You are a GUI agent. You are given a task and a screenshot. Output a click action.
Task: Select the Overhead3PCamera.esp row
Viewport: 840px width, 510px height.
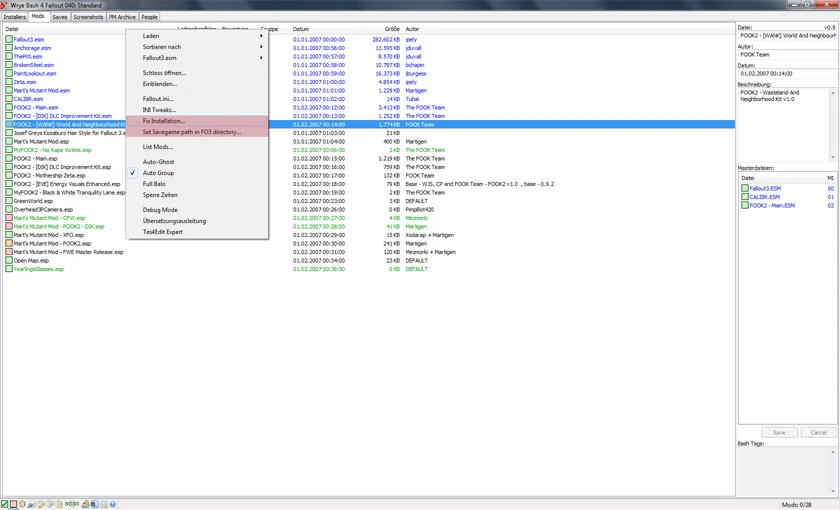click(370, 209)
